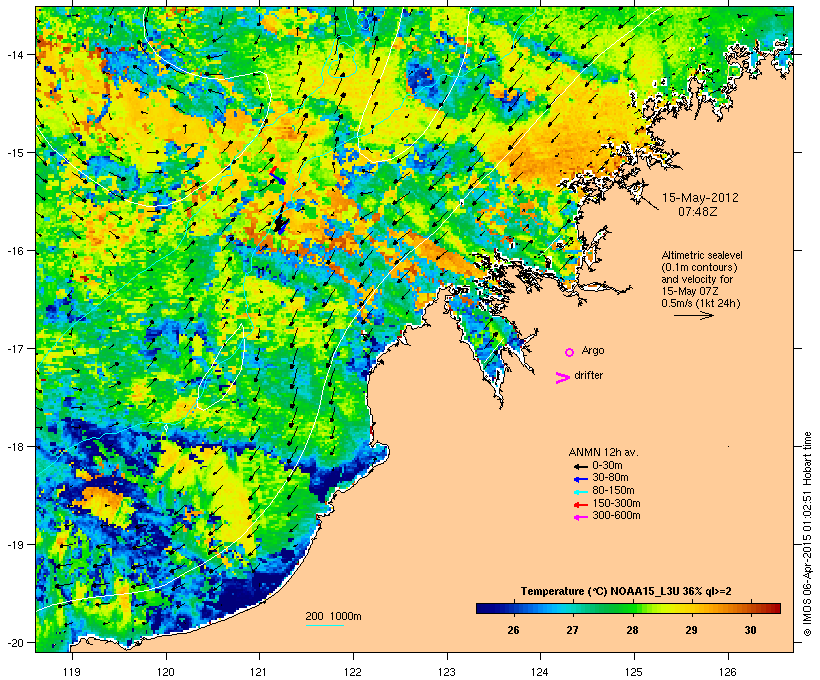This screenshot has height=680, width=820.
Task: Click longitude axis label 122
Action: click(353, 672)
